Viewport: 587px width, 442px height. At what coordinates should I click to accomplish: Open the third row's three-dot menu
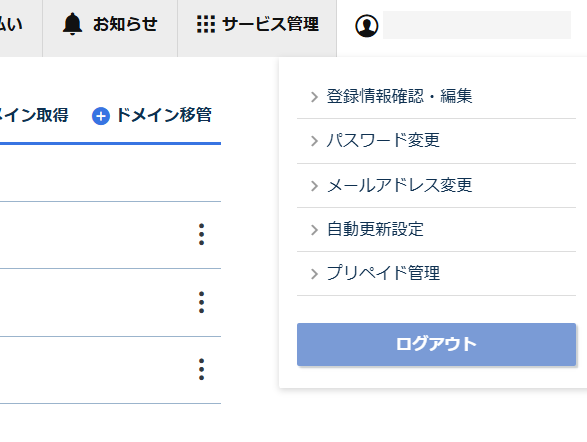tap(201, 370)
